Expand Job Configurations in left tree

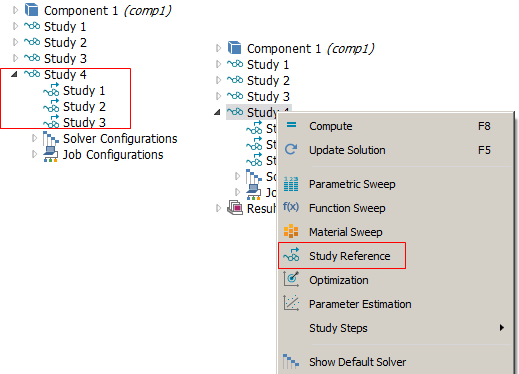click(x=34, y=154)
